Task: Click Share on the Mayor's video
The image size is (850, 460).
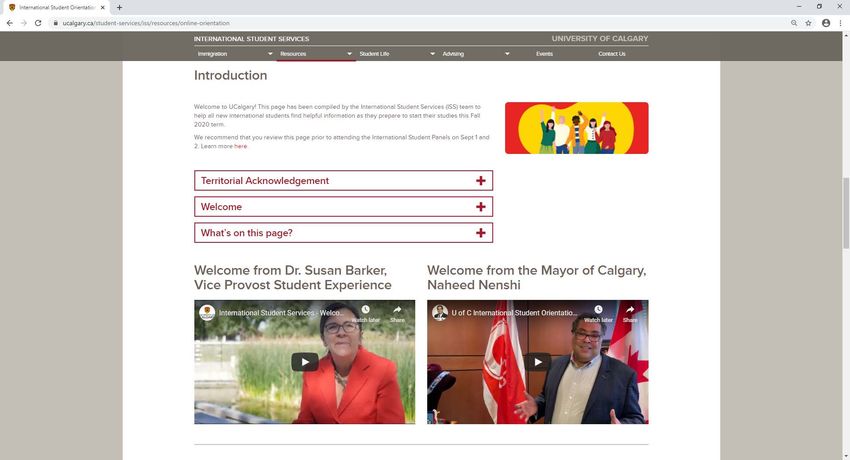Action: pyautogui.click(x=630, y=313)
